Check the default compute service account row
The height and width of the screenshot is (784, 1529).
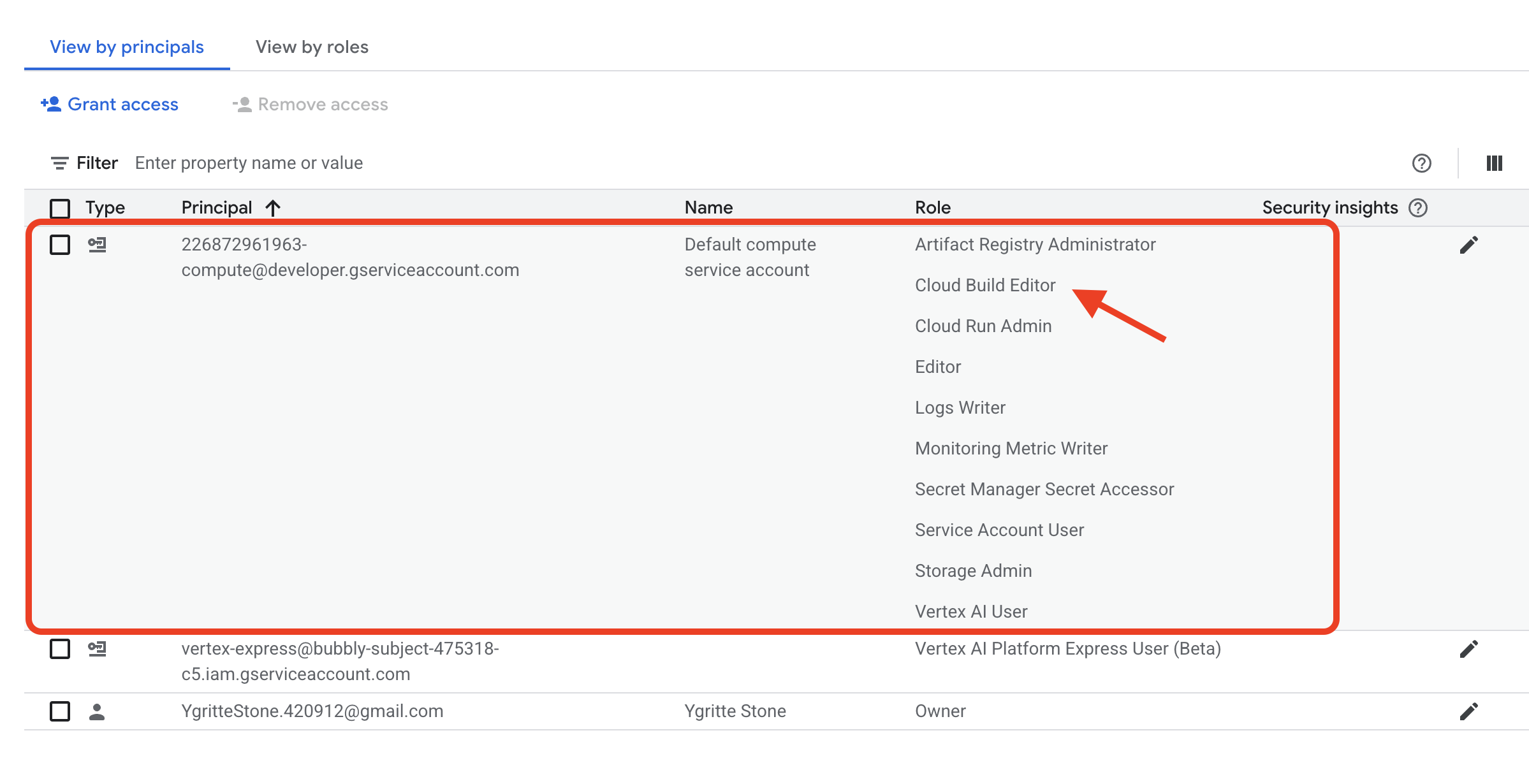point(60,245)
